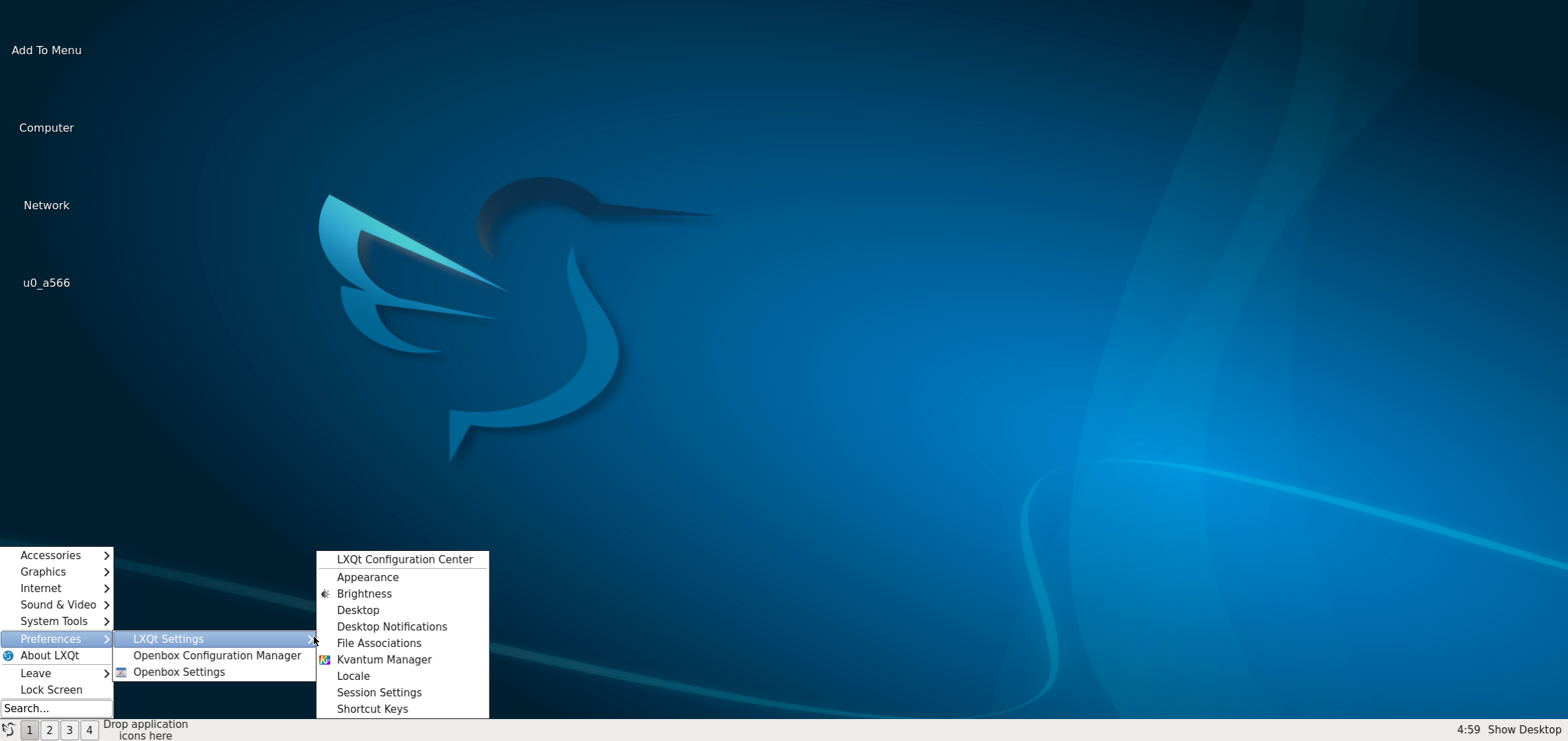The width and height of the screenshot is (1568, 741).
Task: Click the menu Search field
Action: [x=56, y=708]
